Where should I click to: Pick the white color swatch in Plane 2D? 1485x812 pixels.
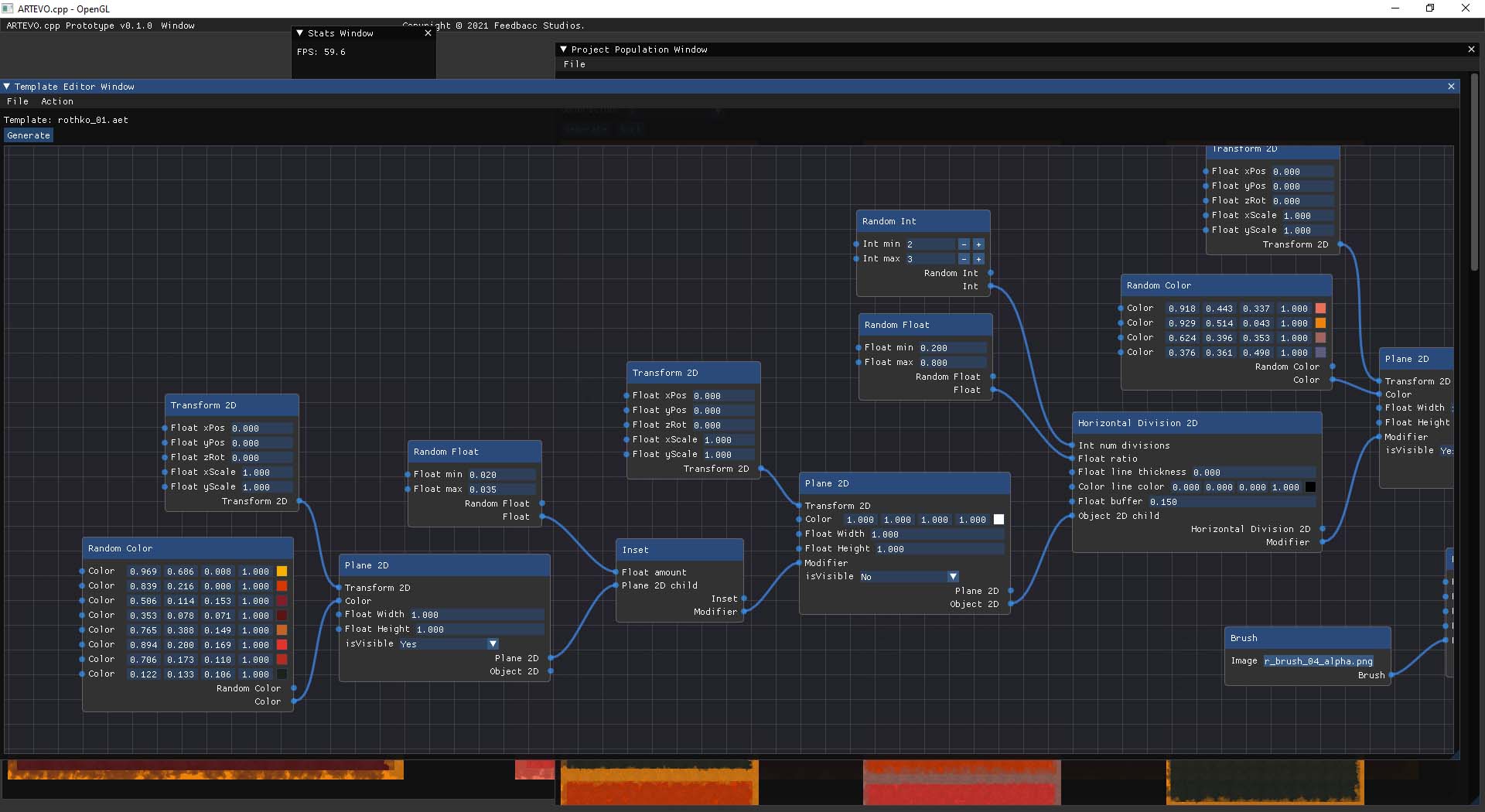999,520
